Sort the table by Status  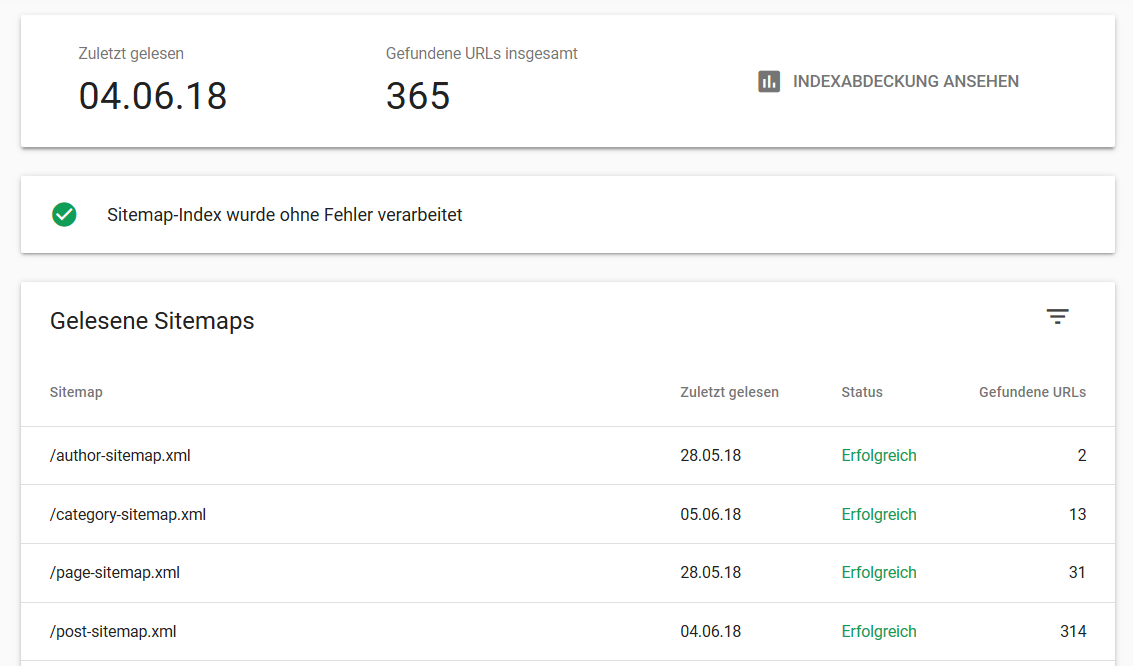[861, 392]
